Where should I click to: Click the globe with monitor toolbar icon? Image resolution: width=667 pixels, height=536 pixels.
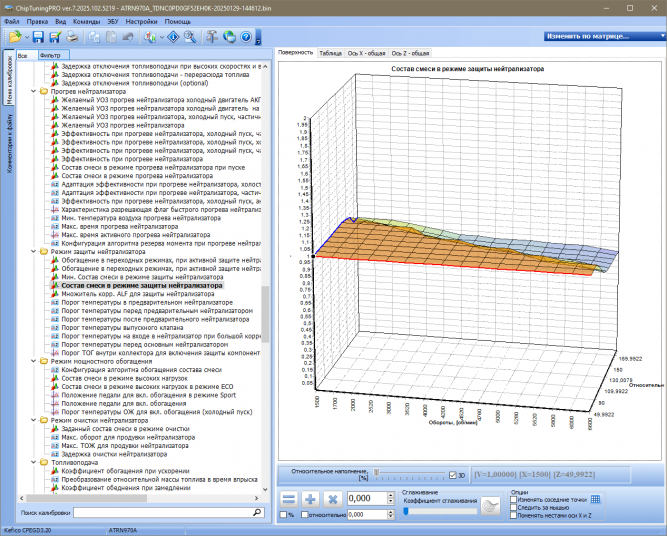click(229, 37)
